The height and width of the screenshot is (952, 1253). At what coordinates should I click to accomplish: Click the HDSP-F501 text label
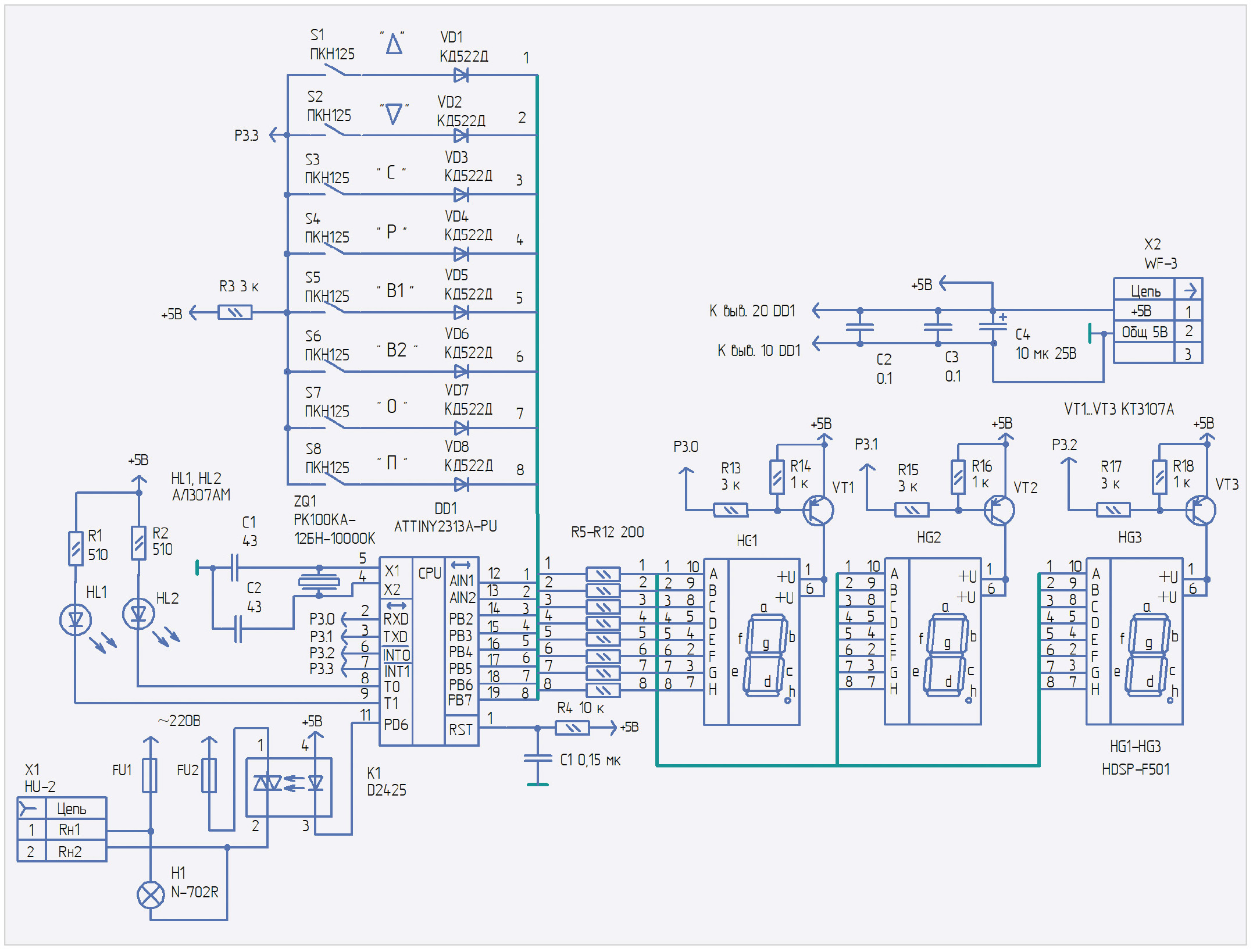click(x=1135, y=769)
